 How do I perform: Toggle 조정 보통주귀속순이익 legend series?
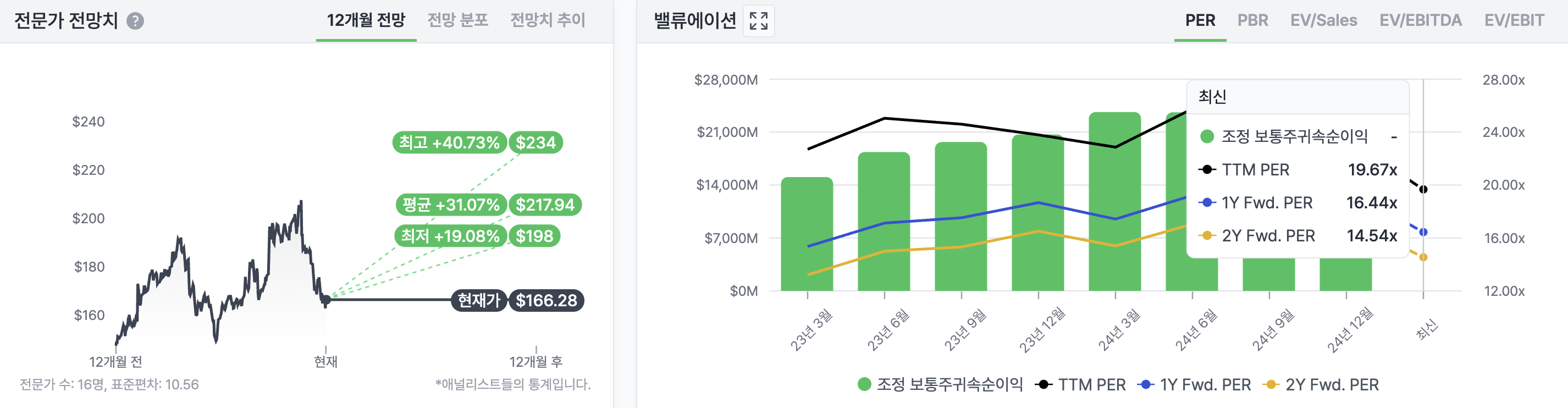pyautogui.click(x=941, y=385)
